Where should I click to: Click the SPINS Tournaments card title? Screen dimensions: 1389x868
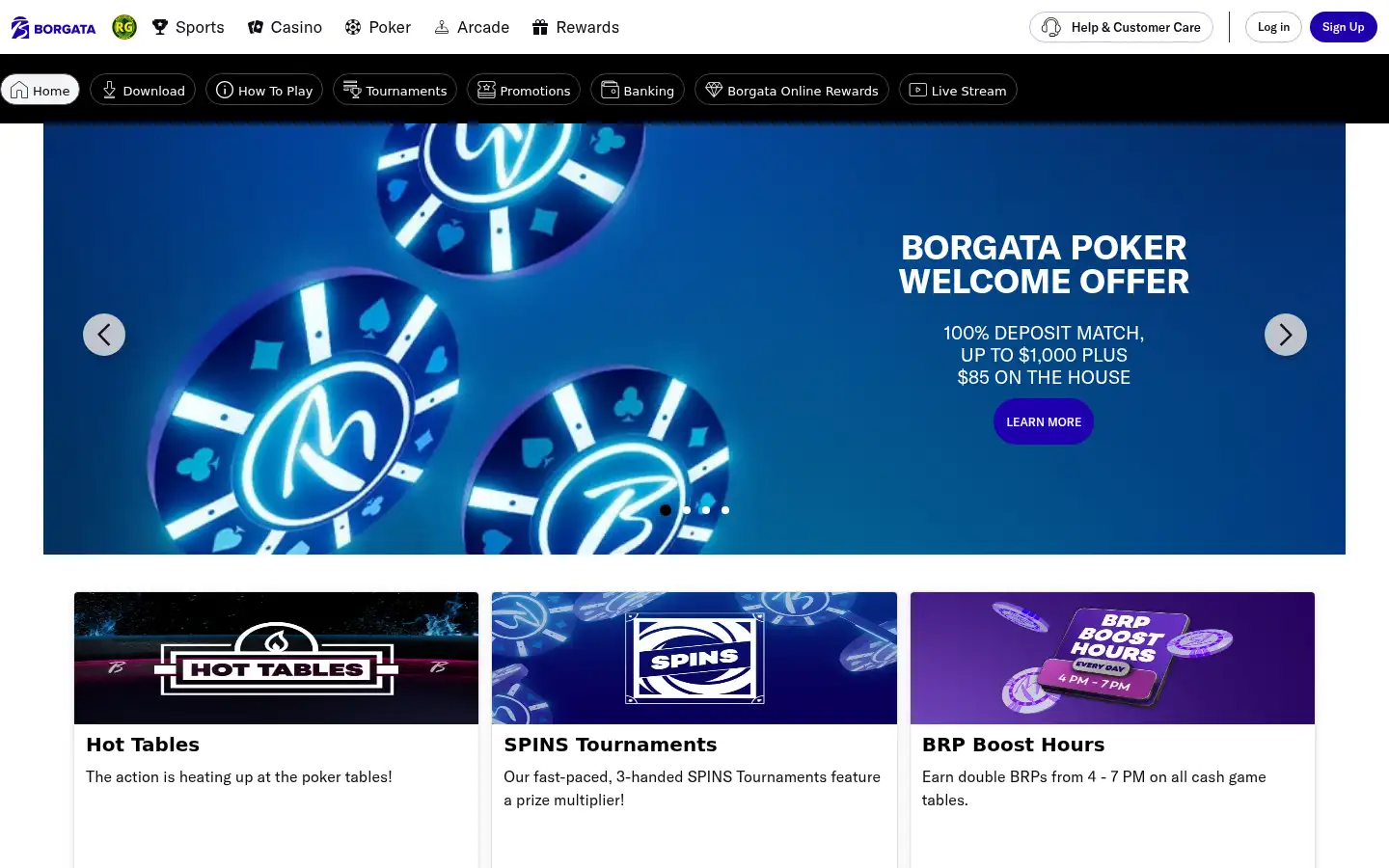(611, 745)
